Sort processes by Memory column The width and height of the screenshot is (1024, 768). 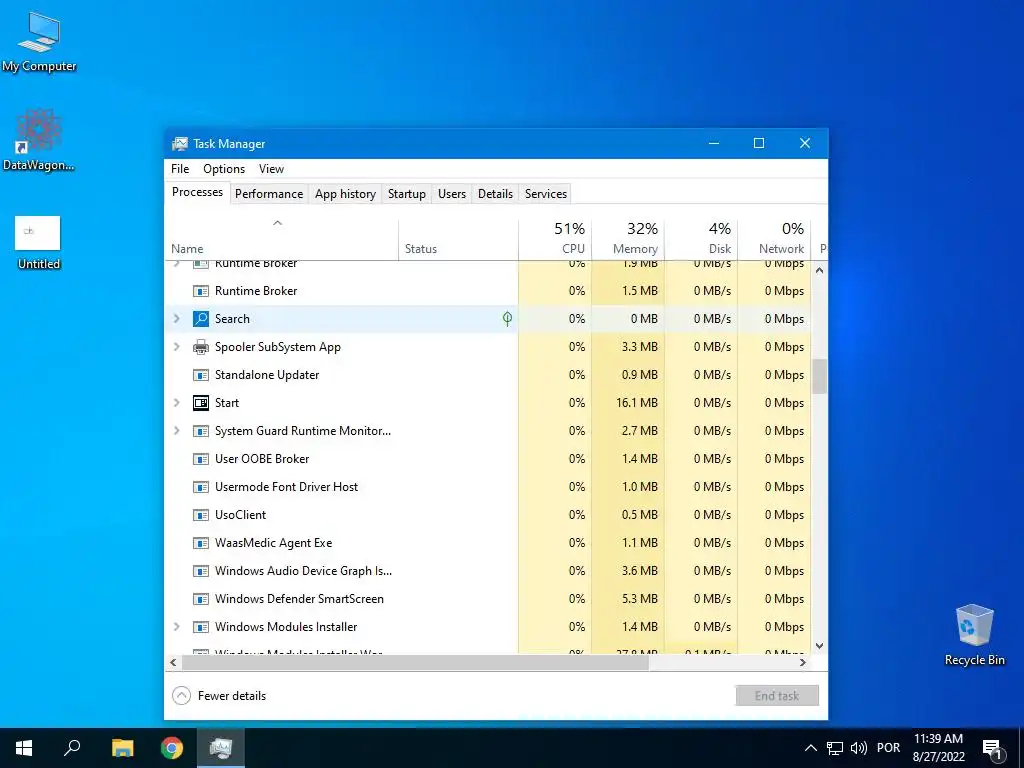tap(628, 238)
